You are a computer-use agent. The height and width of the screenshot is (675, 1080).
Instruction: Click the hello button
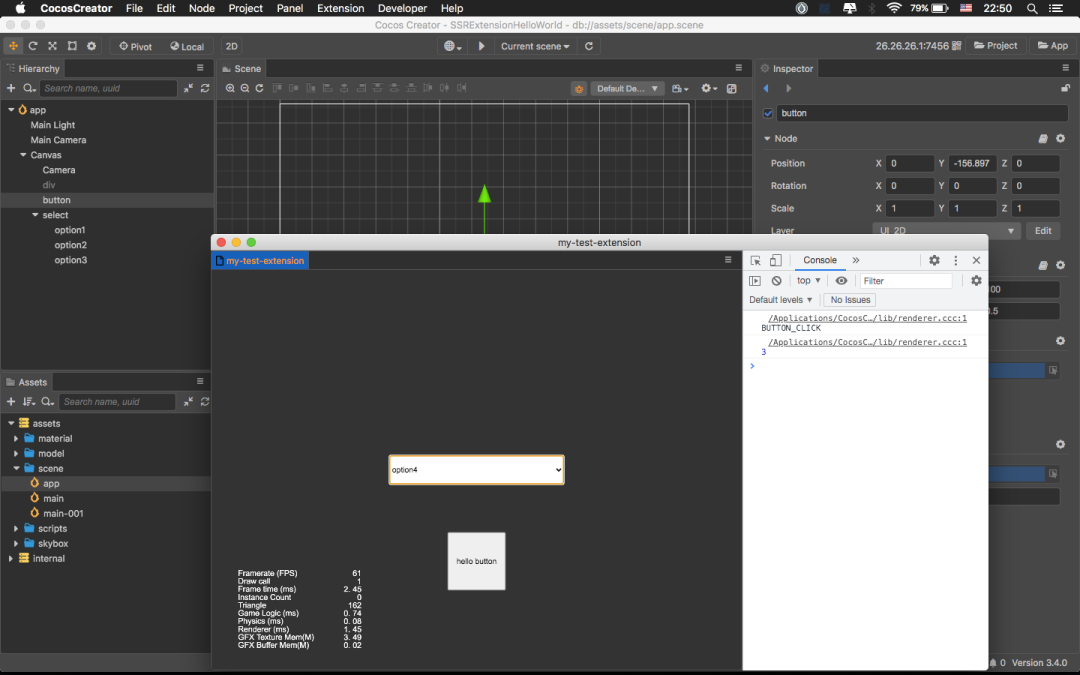(x=476, y=561)
